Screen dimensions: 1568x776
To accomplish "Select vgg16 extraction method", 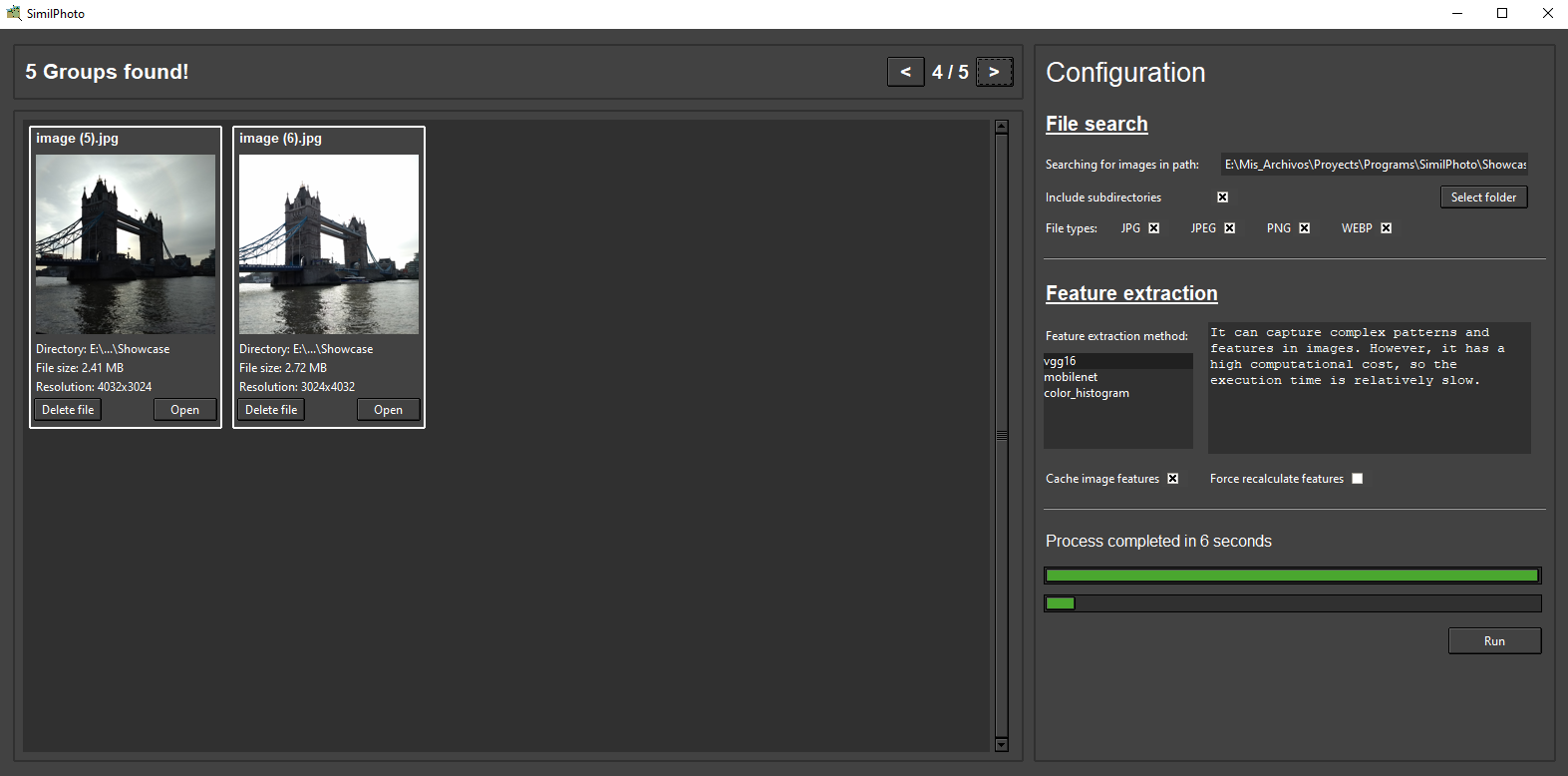I will click(1117, 361).
